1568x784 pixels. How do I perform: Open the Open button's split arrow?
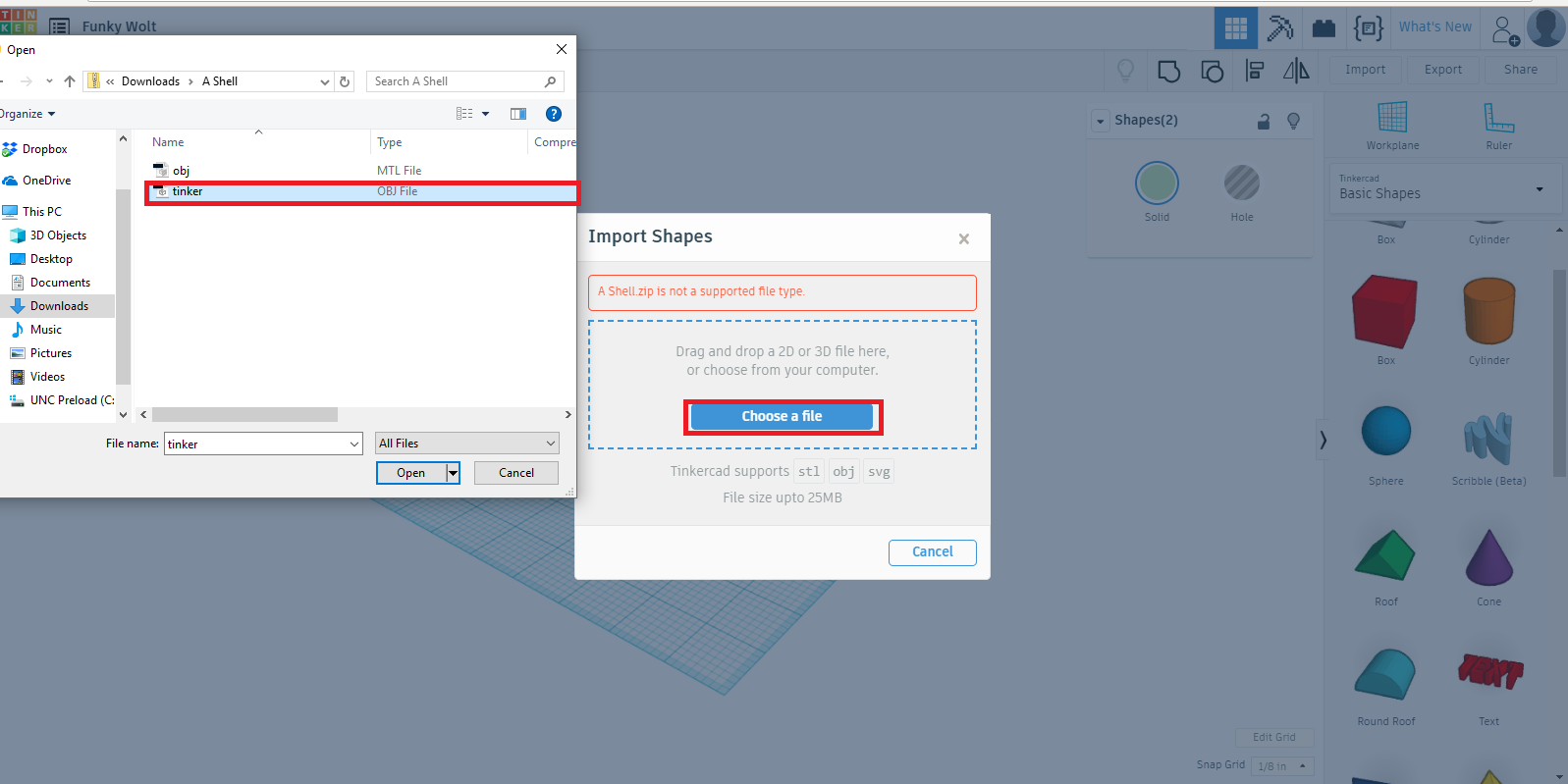[x=454, y=473]
